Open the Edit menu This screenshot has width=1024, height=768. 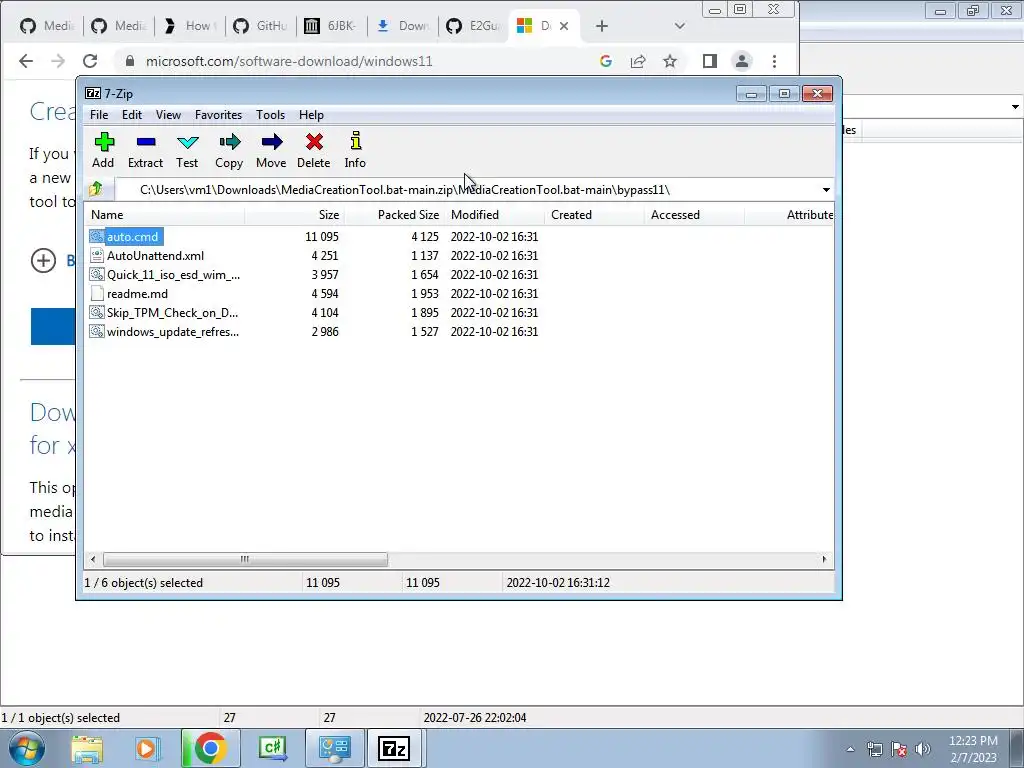132,114
